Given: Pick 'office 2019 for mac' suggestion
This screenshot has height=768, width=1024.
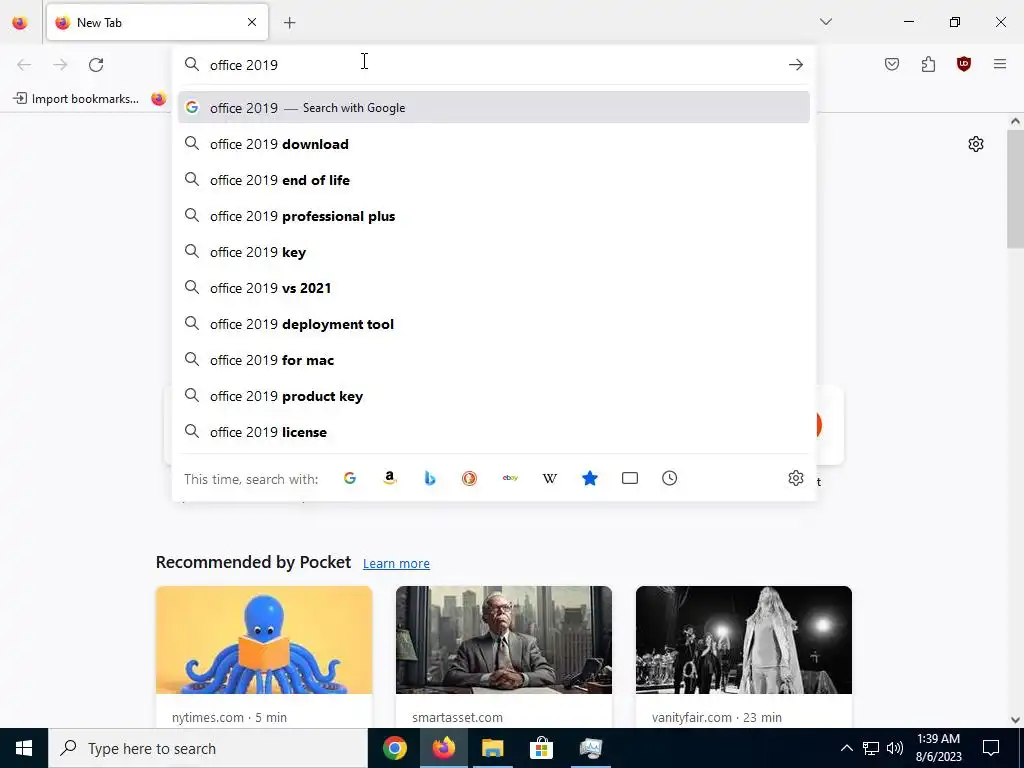Looking at the screenshot, I should pyautogui.click(x=494, y=360).
